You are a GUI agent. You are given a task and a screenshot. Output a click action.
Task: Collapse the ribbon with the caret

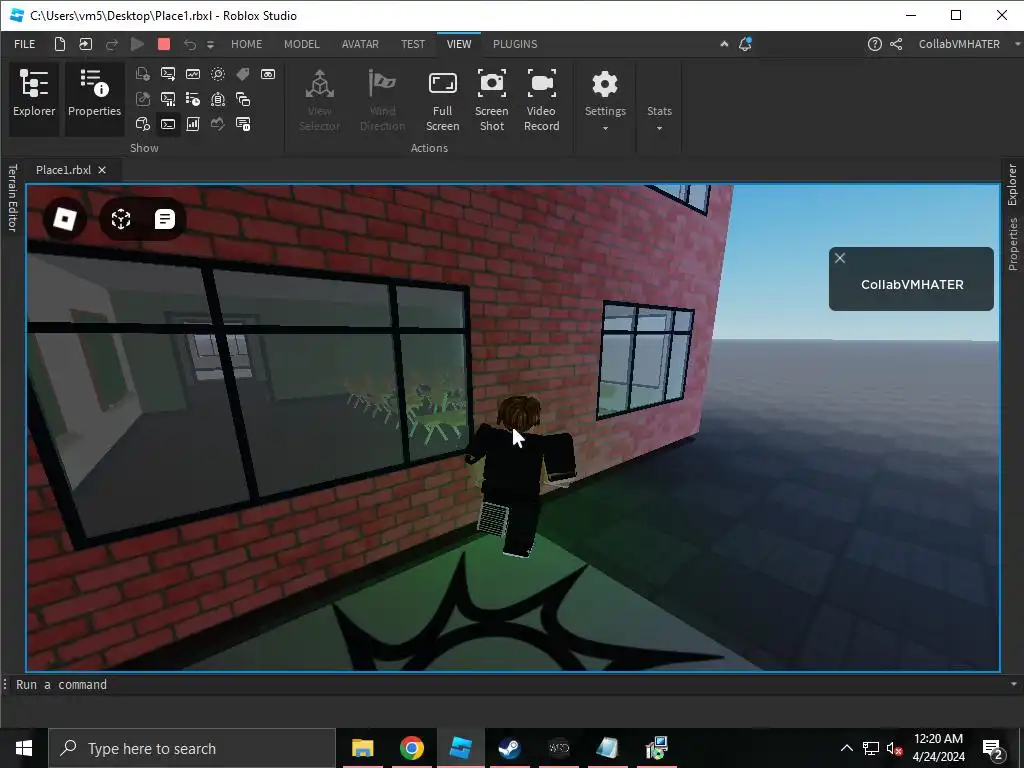(724, 44)
